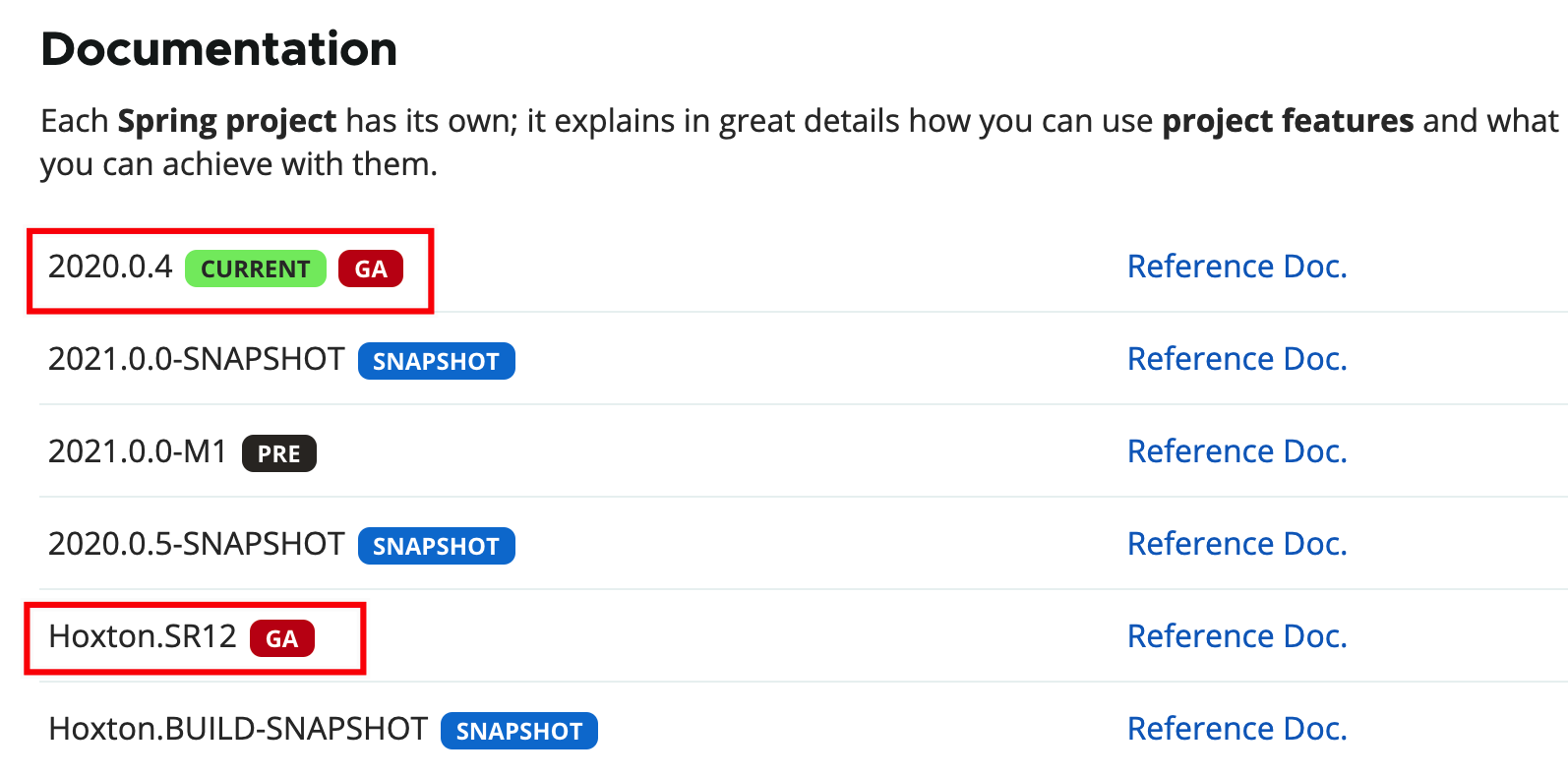Click the Documentation heading
Viewport: 1568px width, 777px height.
[x=219, y=49]
